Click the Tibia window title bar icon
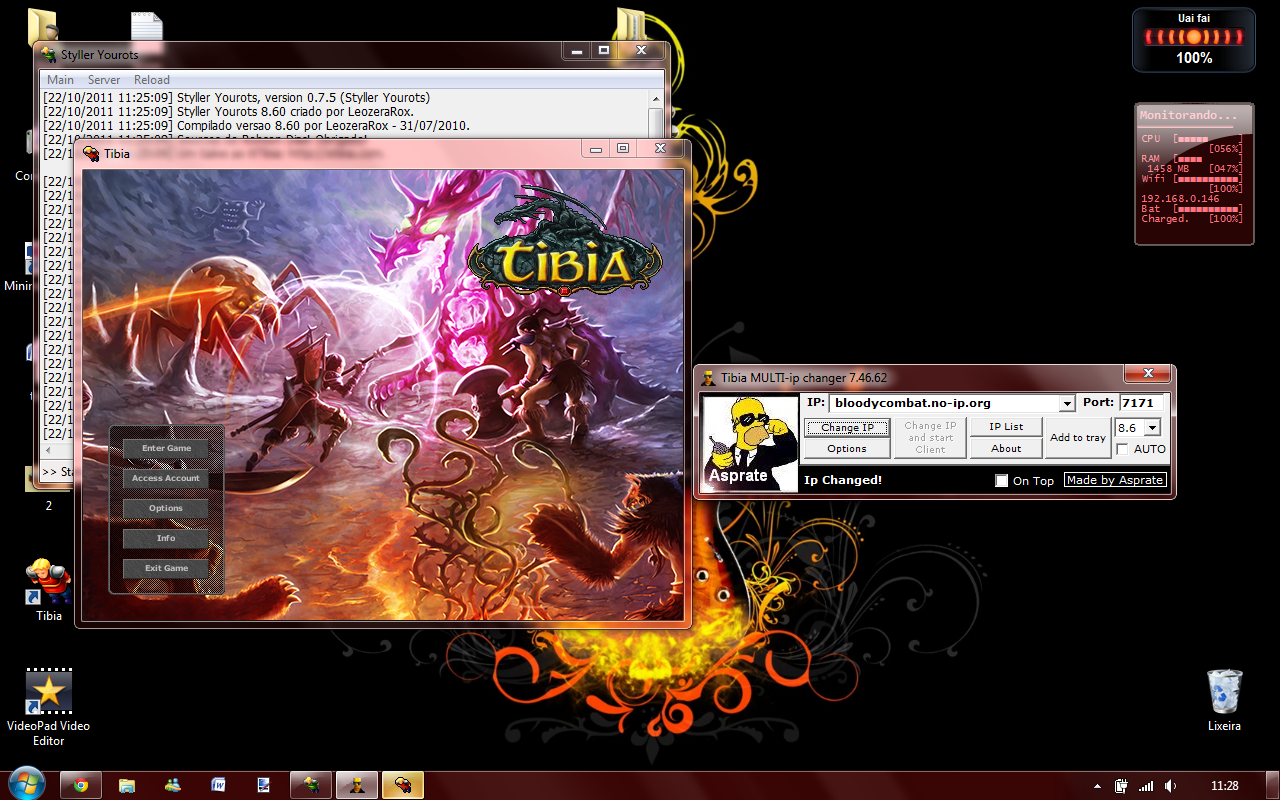1280x800 pixels. 91,154
